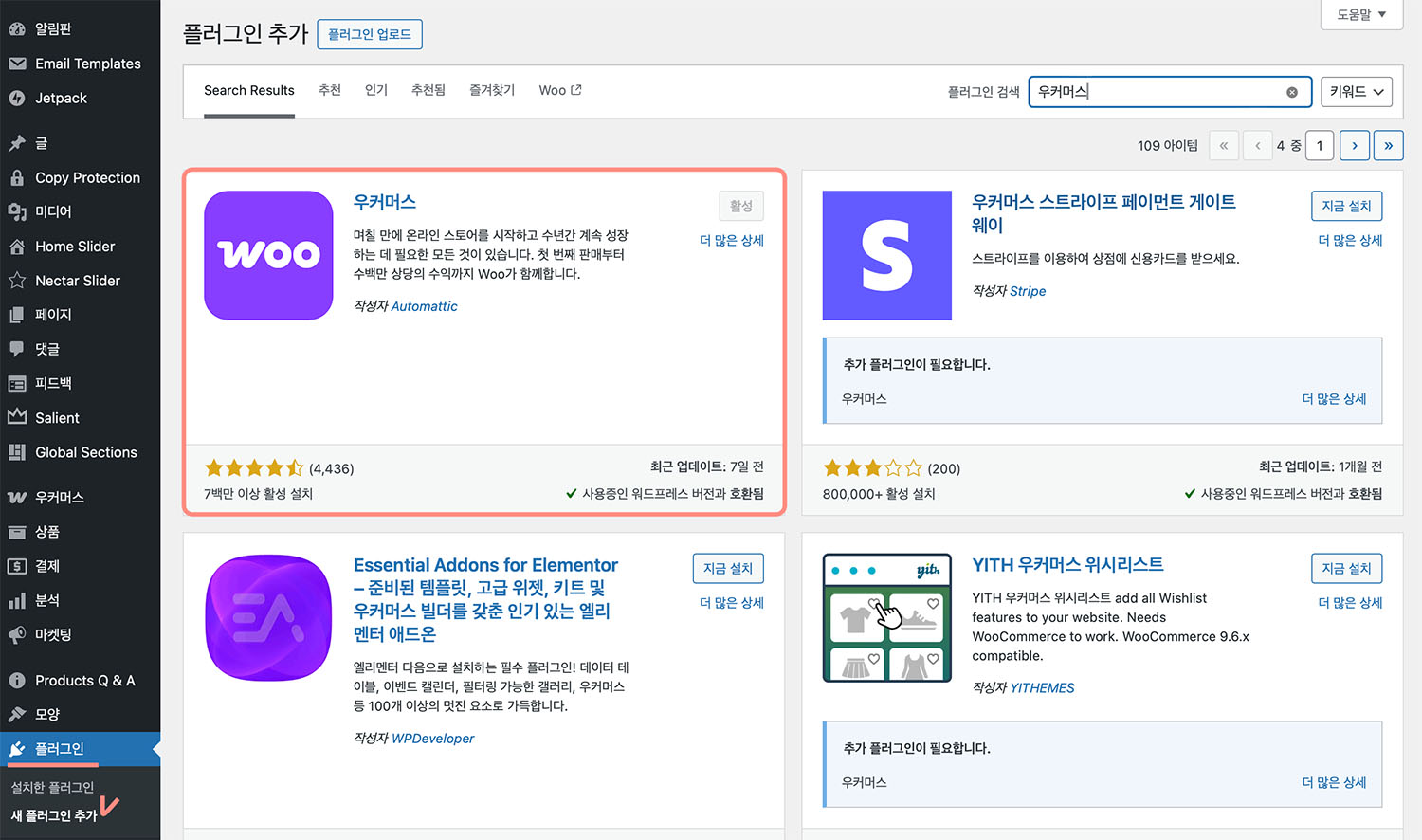Click the 결제 payments dollar icon
The width and height of the screenshot is (1422, 840).
[17, 566]
